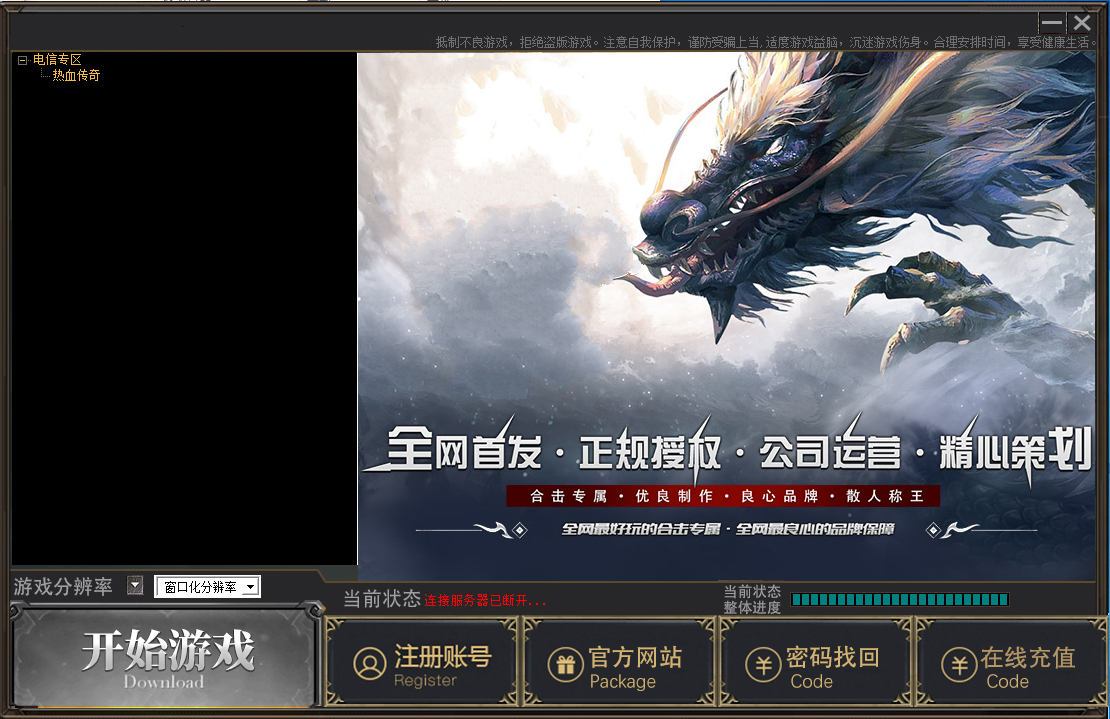Select the 热血传奇 server entry
Viewport: 1110px width, 719px height.
[76, 76]
